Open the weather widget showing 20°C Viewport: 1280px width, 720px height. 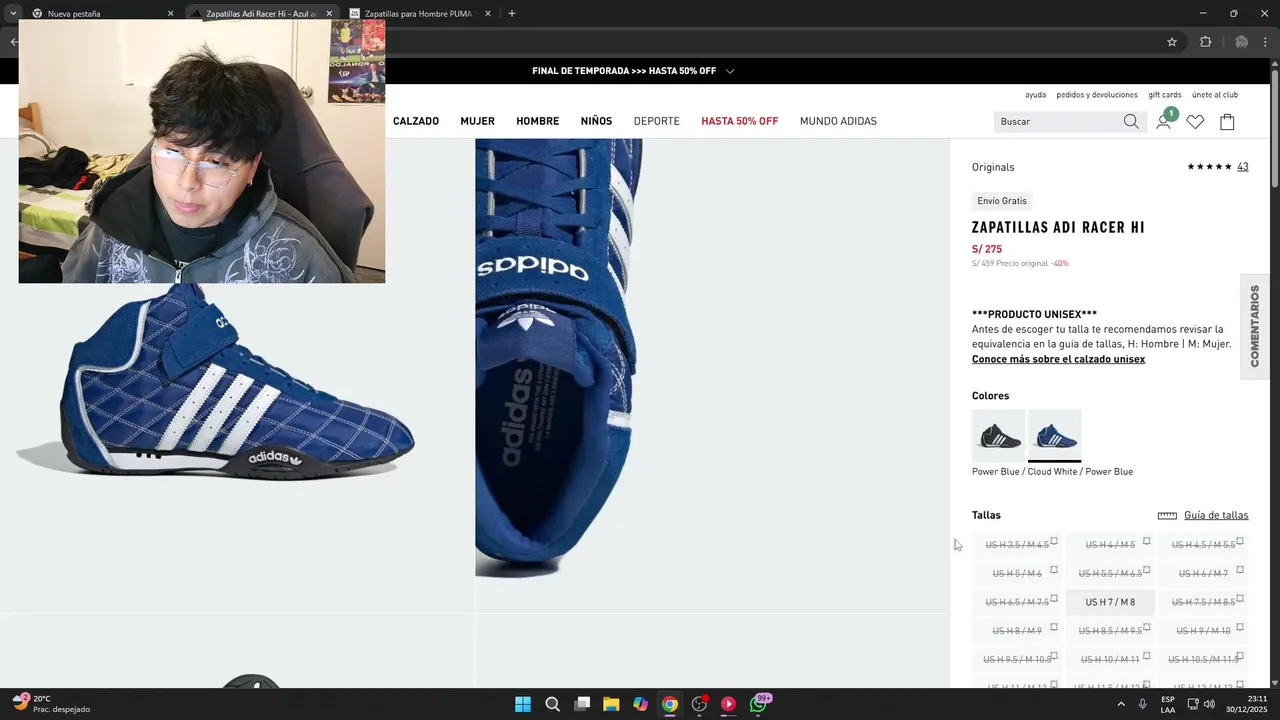tap(52, 704)
